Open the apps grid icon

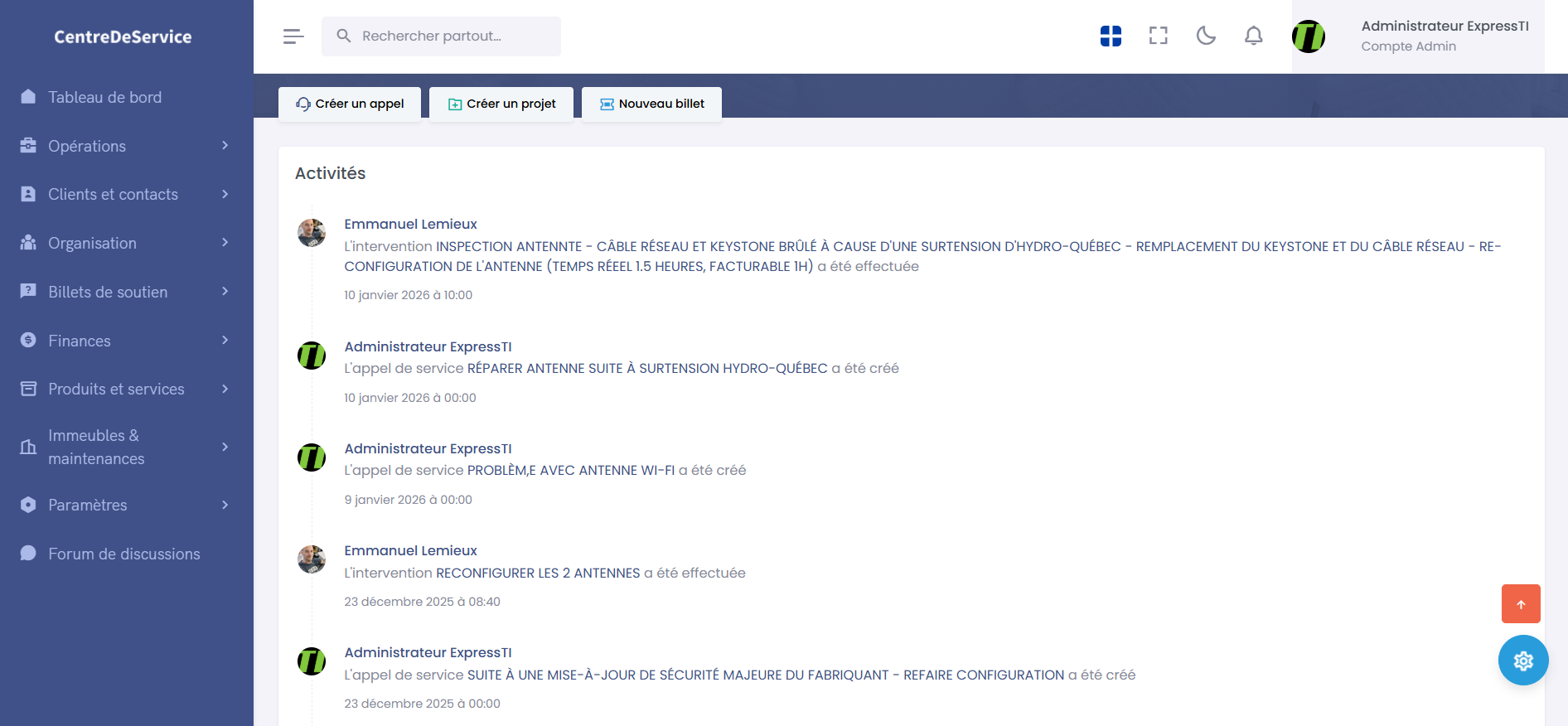[x=1111, y=36]
